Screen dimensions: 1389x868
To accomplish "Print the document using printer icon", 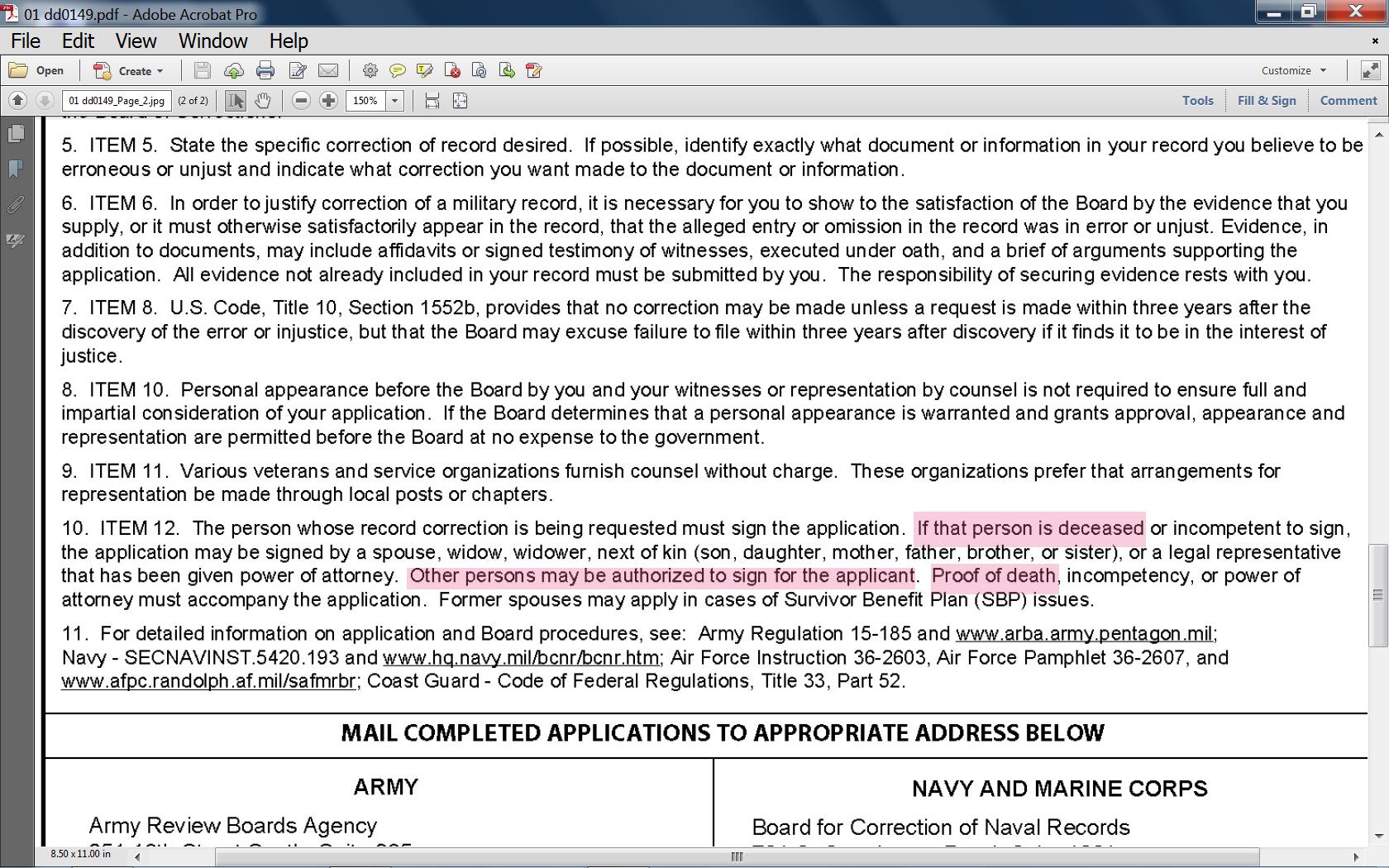I will (x=265, y=71).
